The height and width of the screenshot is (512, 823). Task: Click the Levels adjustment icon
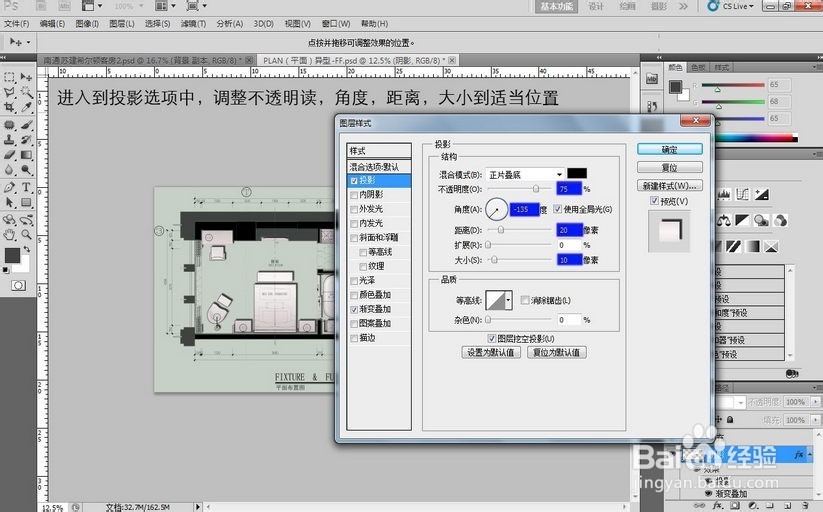pos(724,194)
